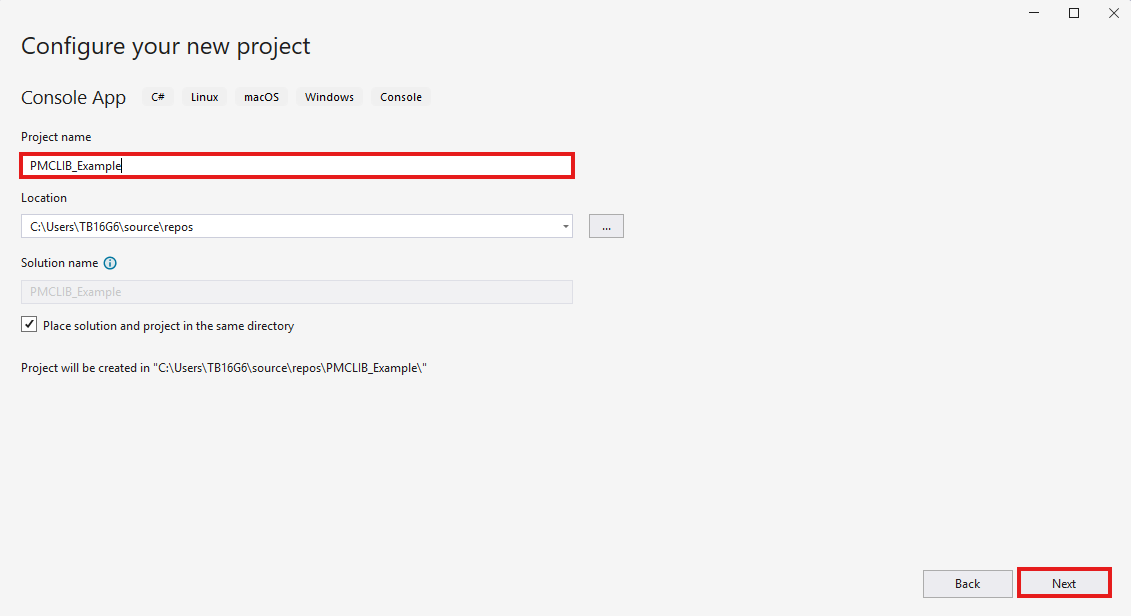Click the 'Project will be created in' path text

(x=224, y=368)
